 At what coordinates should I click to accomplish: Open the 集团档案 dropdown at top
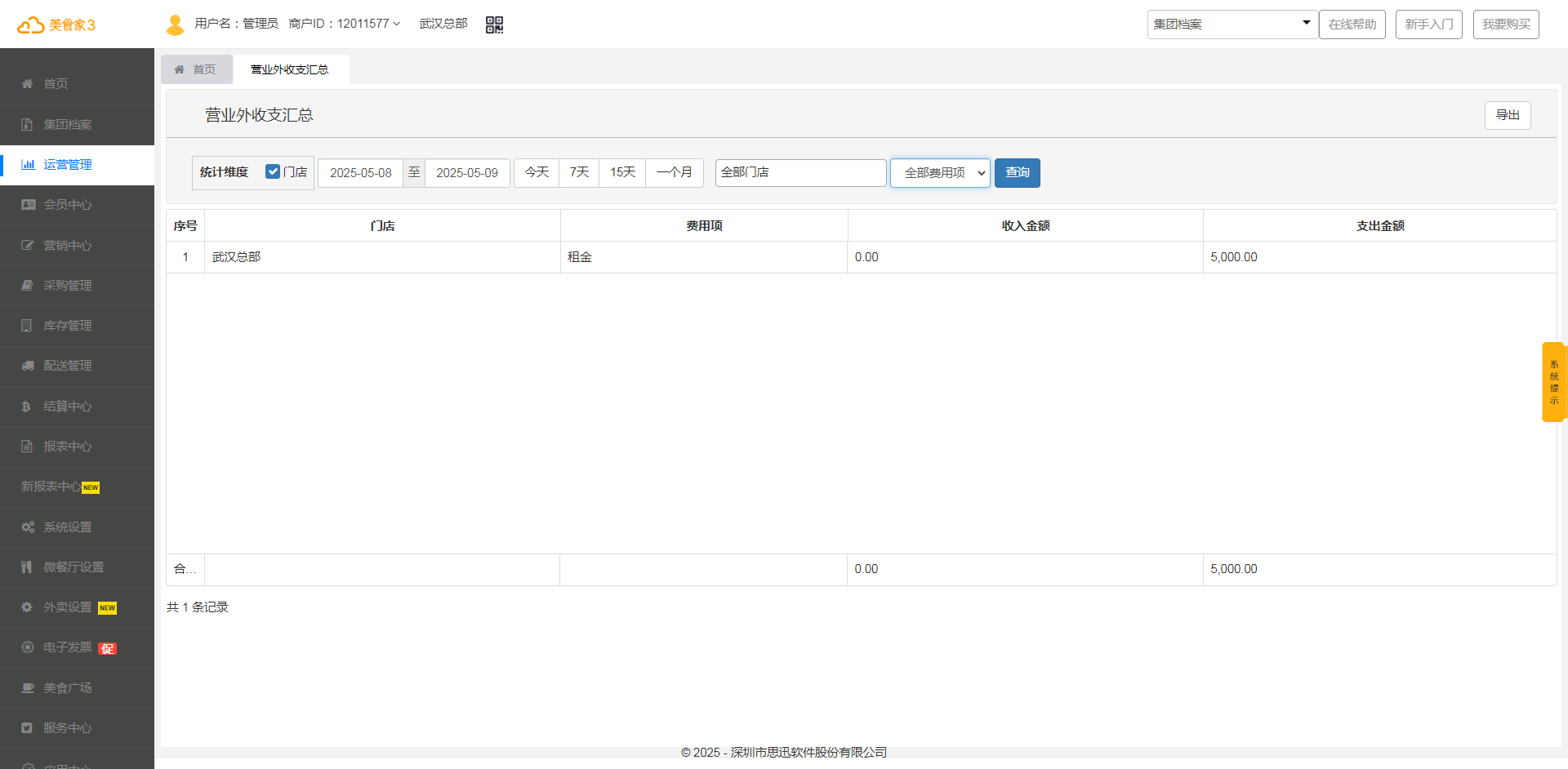click(1232, 24)
